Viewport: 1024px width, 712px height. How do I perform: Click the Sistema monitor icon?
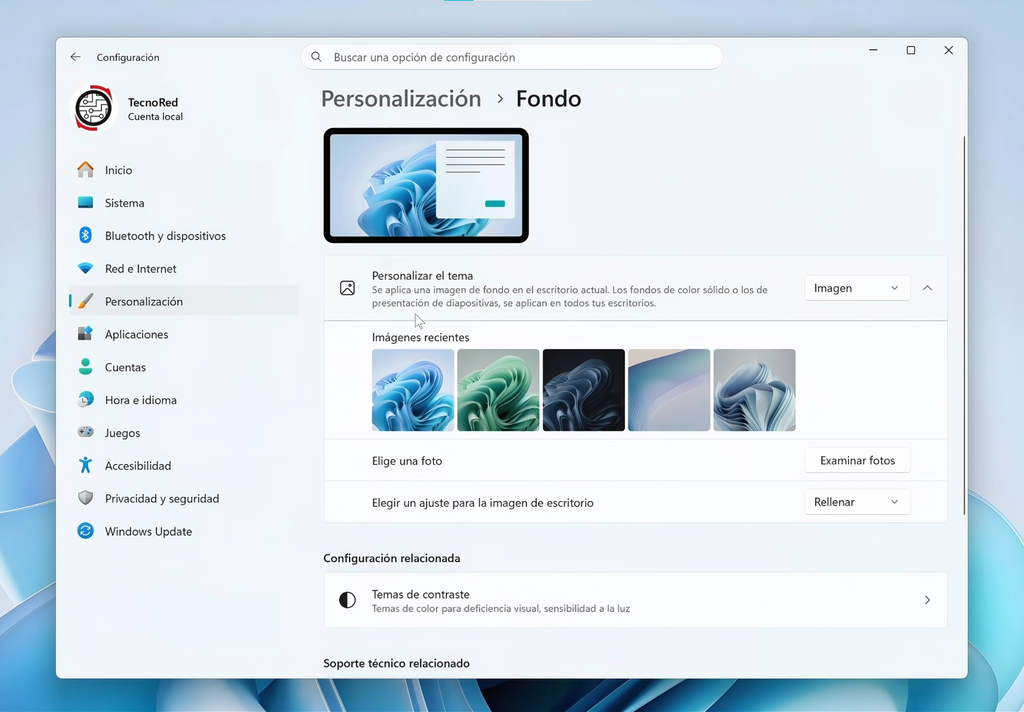coord(86,202)
